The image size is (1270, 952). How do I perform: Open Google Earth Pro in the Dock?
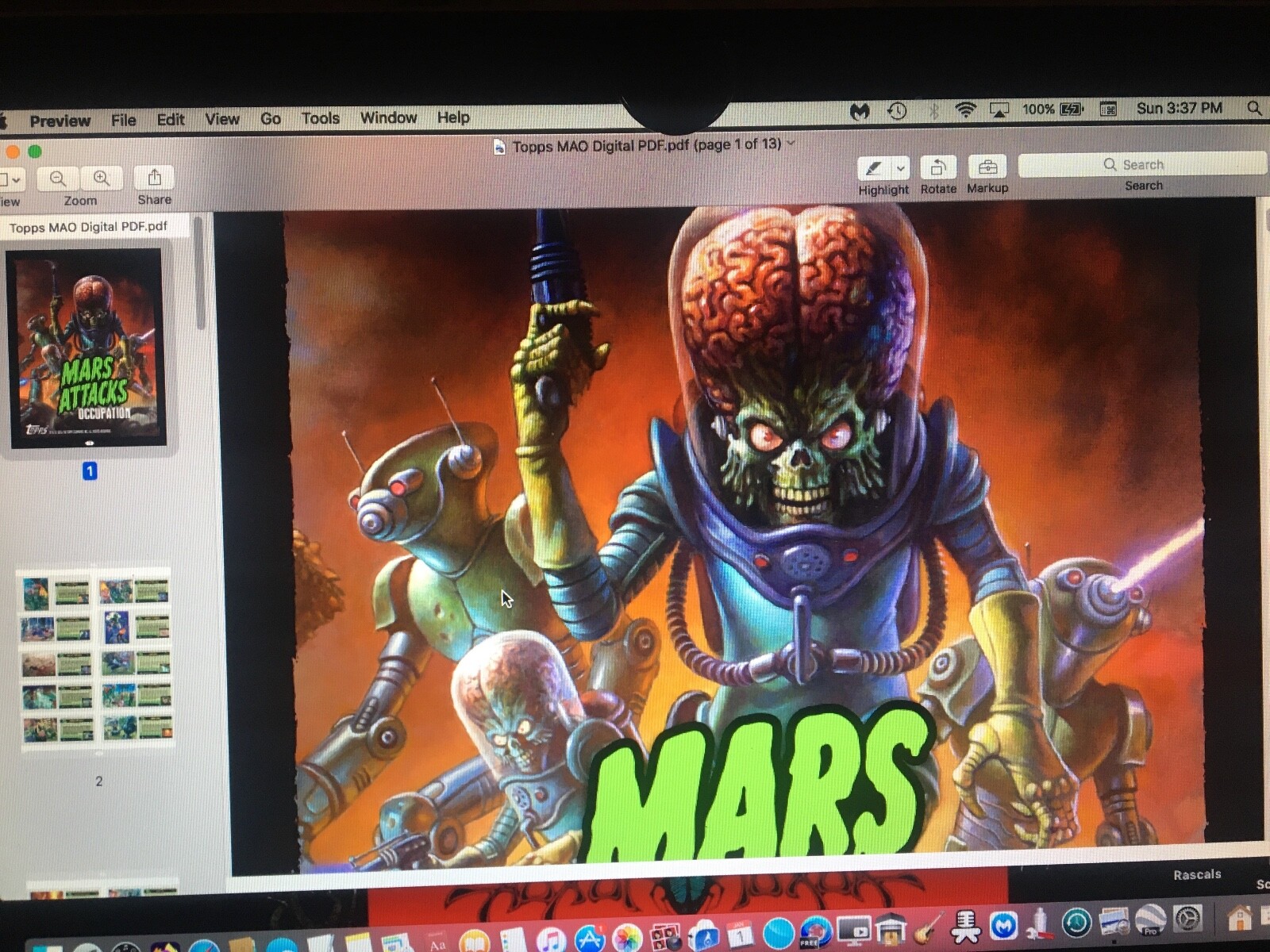(x=1149, y=920)
